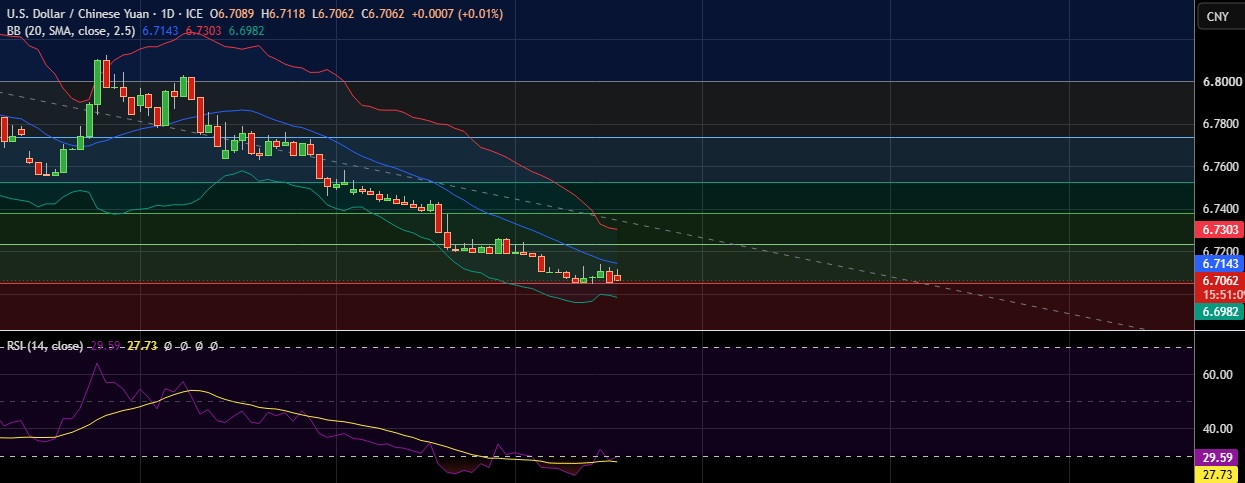Click the yellow 27.73 RSI average axis label
This screenshot has width=1245, height=483.
[1219, 473]
